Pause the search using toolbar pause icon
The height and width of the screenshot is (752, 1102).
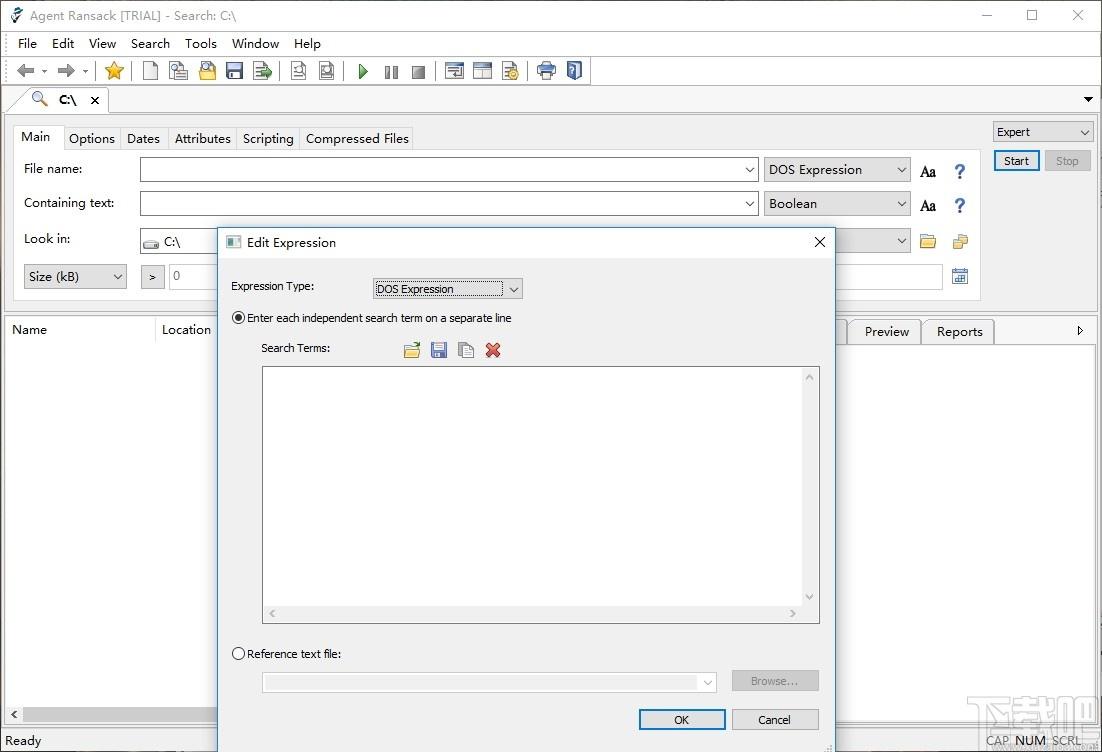pyautogui.click(x=391, y=72)
